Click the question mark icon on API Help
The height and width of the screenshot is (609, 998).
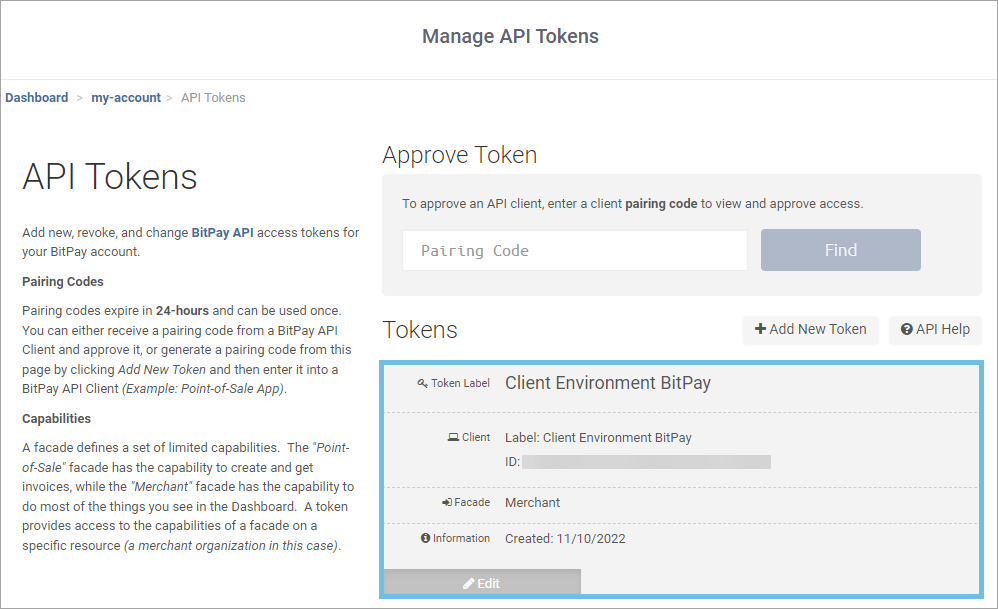[906, 330]
